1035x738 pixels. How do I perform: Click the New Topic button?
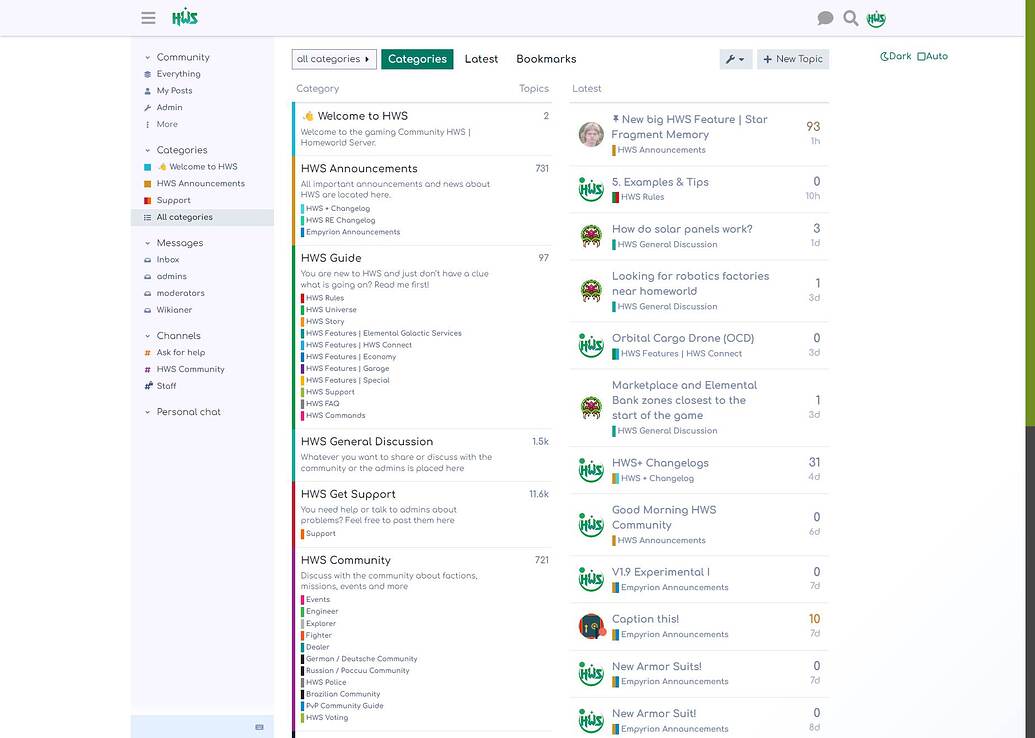[793, 59]
